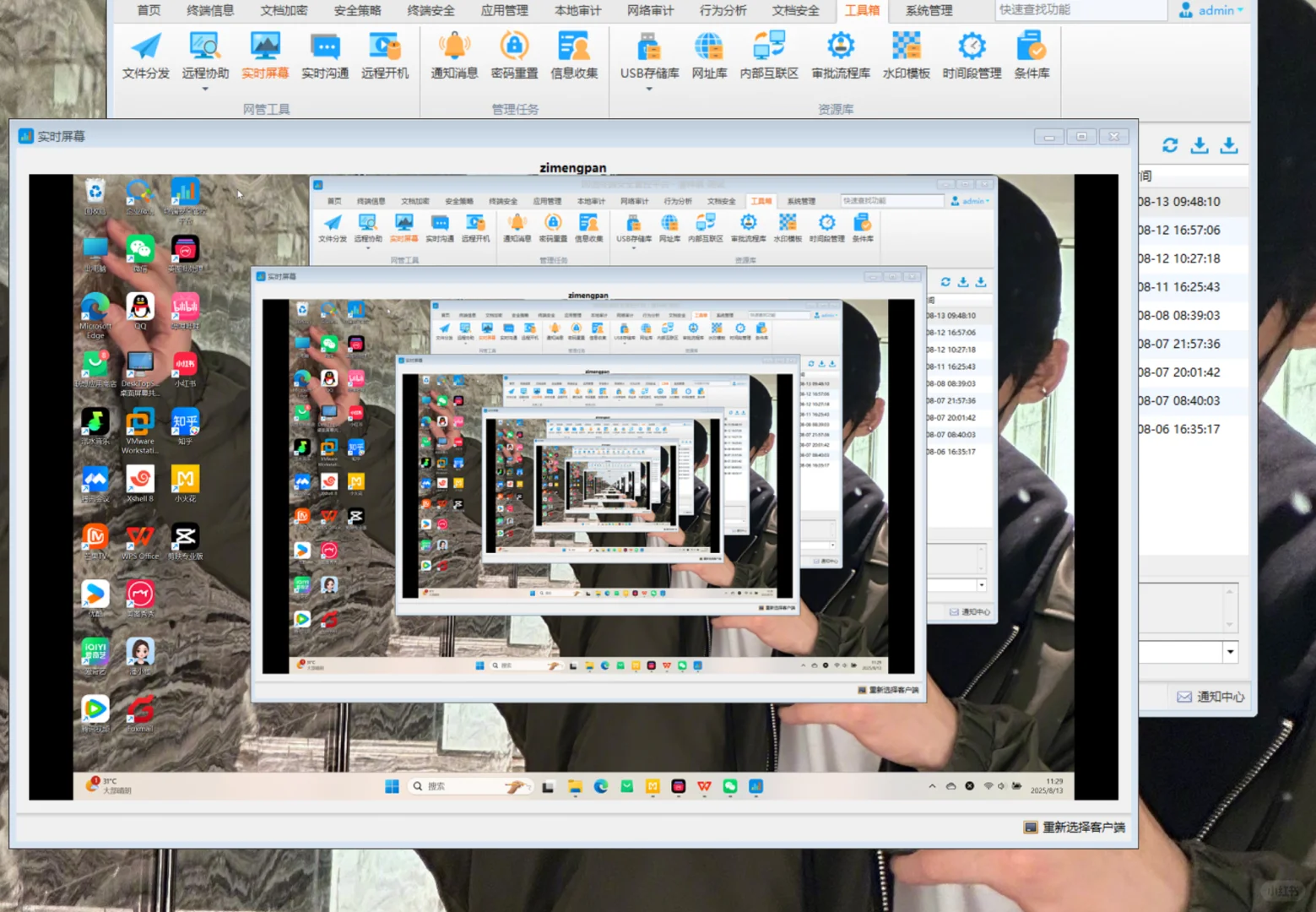Open the 内部互联区 internal interconnect zone
The width and height of the screenshot is (1316, 912).
click(x=769, y=56)
